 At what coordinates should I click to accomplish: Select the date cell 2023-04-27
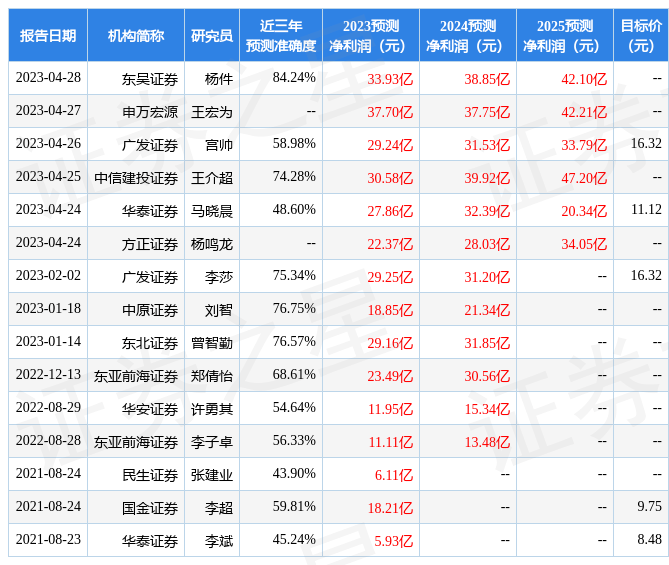48,111
